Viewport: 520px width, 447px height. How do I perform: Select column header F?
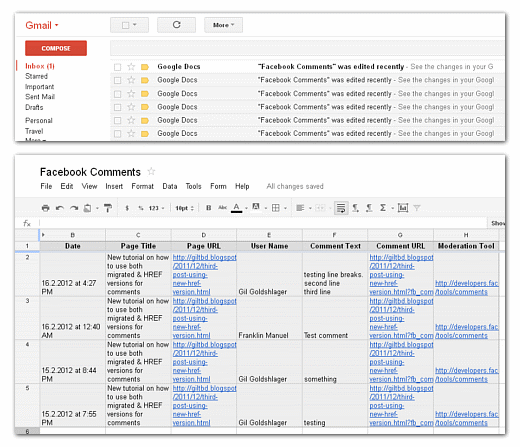click(335, 235)
